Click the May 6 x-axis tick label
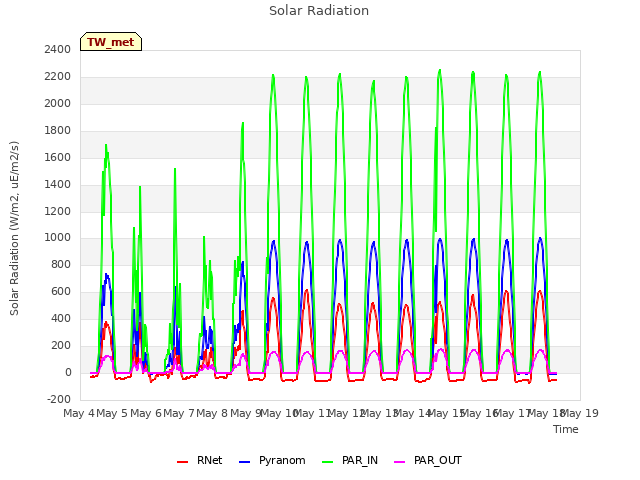 tap(146, 413)
